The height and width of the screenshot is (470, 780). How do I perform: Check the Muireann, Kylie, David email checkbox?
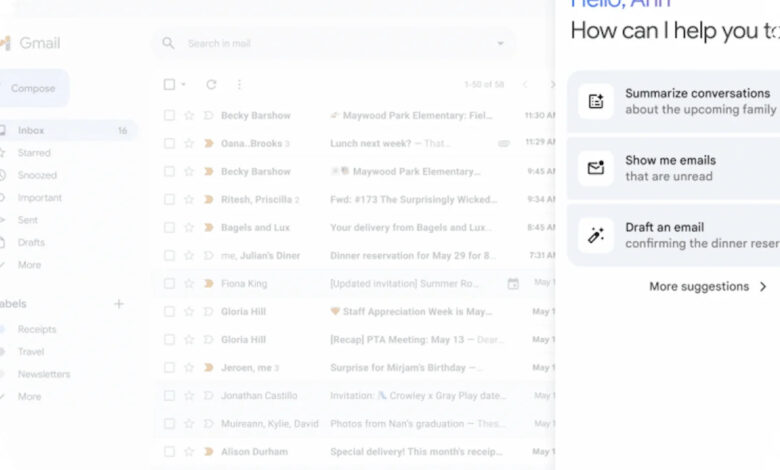tap(169, 424)
